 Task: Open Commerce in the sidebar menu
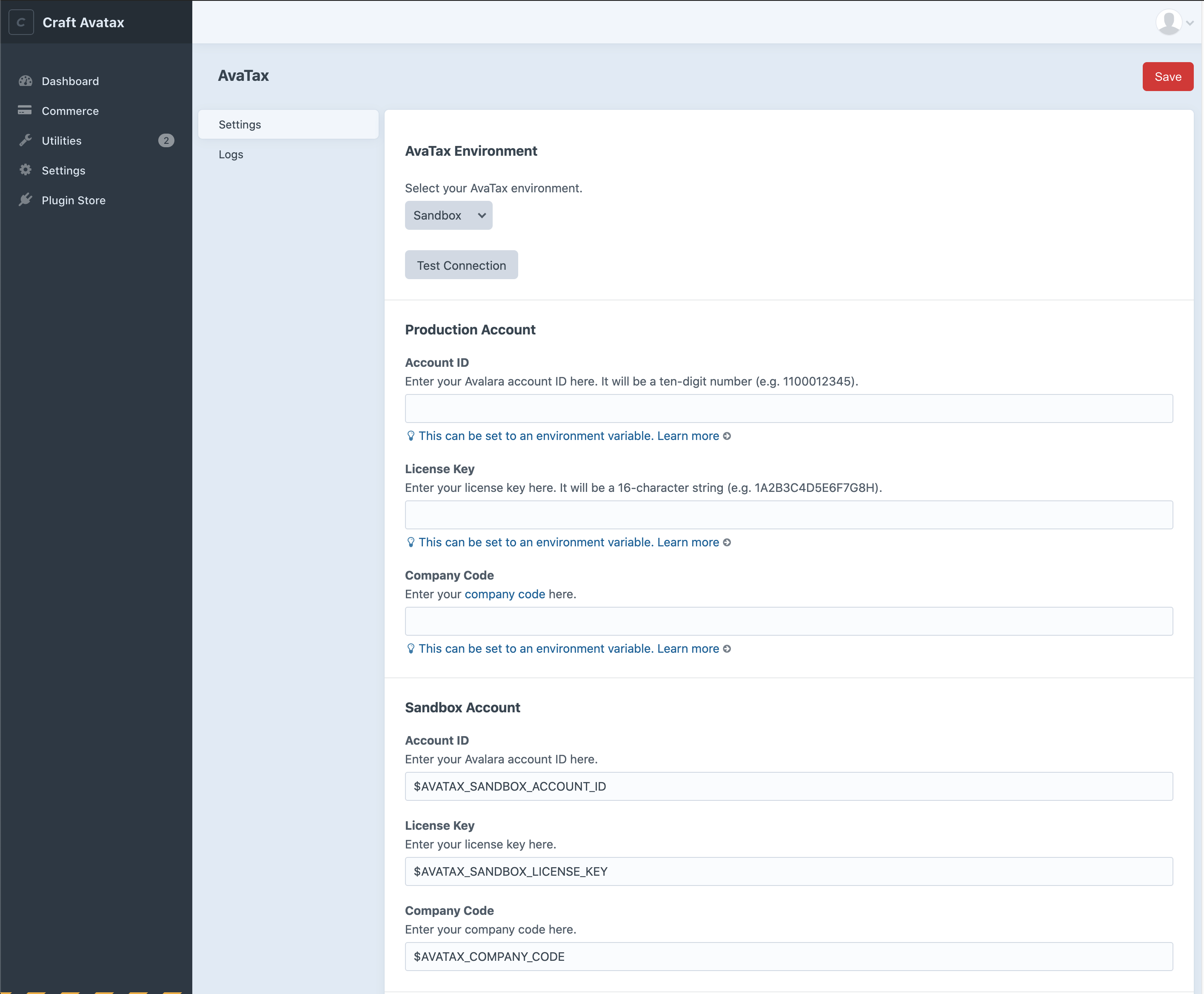pos(71,111)
